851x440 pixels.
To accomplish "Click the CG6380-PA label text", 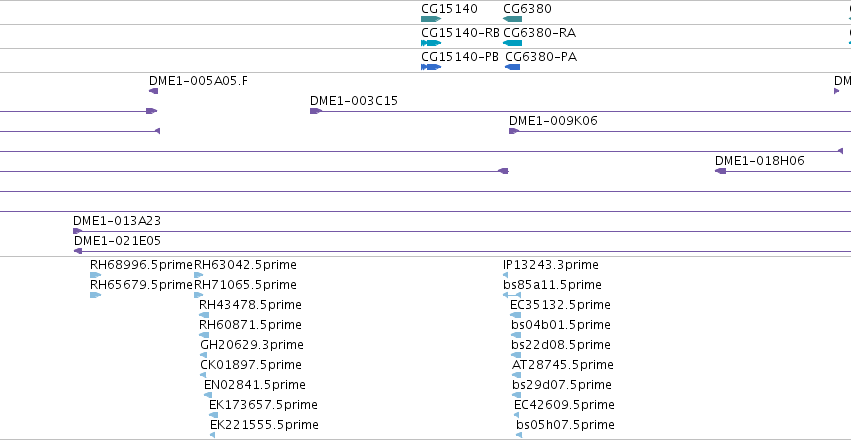I will (x=541, y=56).
